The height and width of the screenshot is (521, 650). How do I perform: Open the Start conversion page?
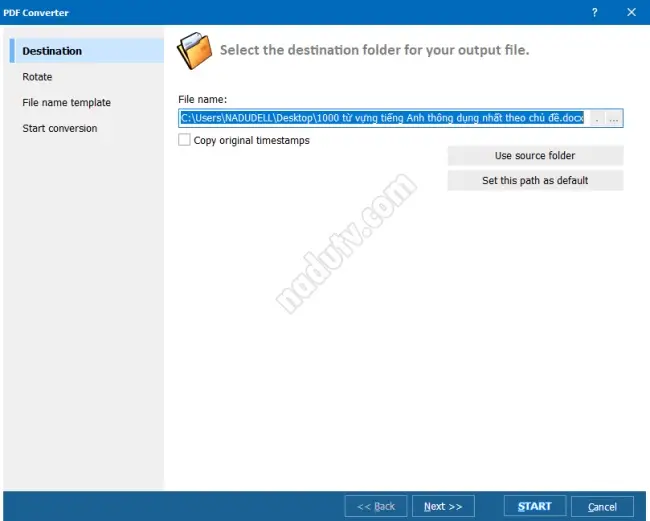[60, 128]
